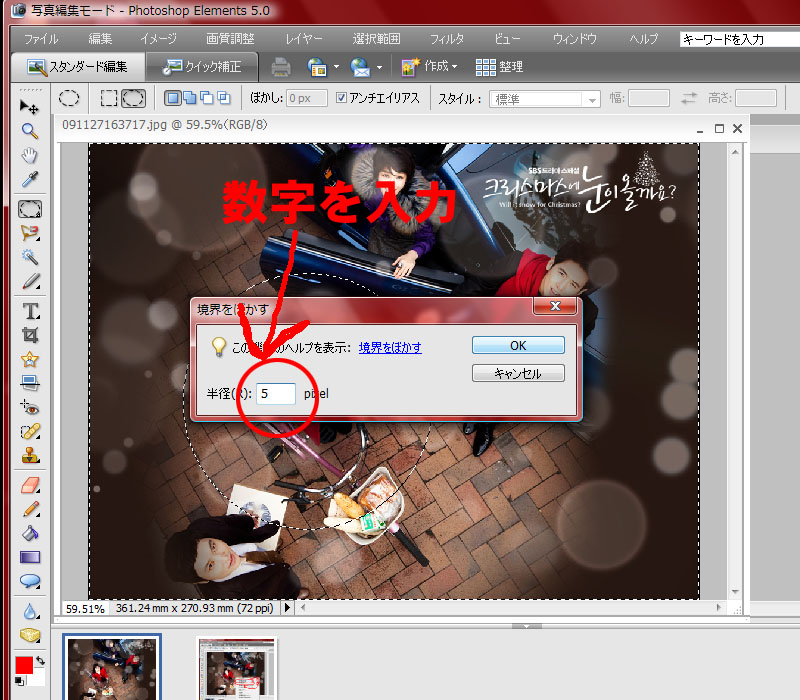
Task: Expand the browse photos icon dropdown arrow
Action: point(336,67)
